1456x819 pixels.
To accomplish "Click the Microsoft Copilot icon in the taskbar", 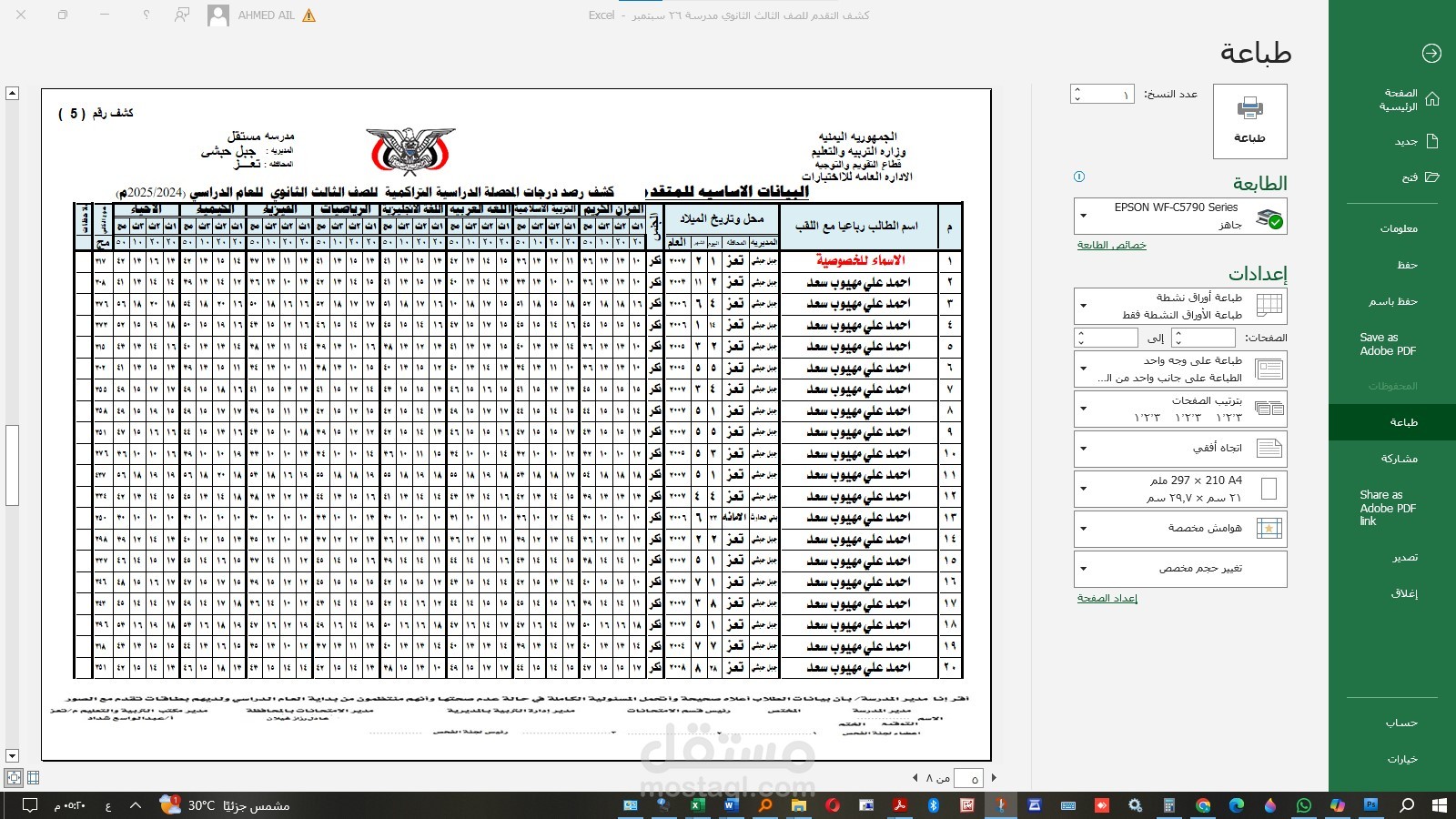I will [x=1337, y=805].
